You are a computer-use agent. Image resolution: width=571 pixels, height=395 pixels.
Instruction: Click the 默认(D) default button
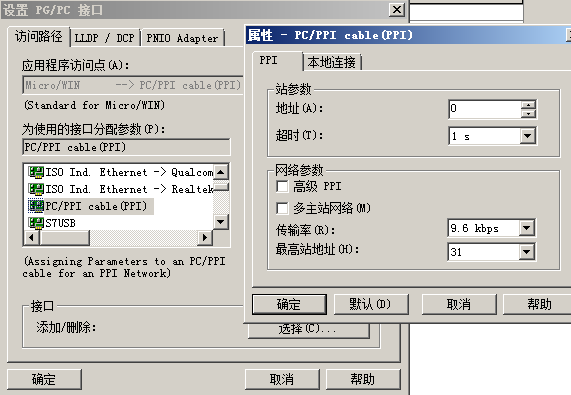coord(371,304)
